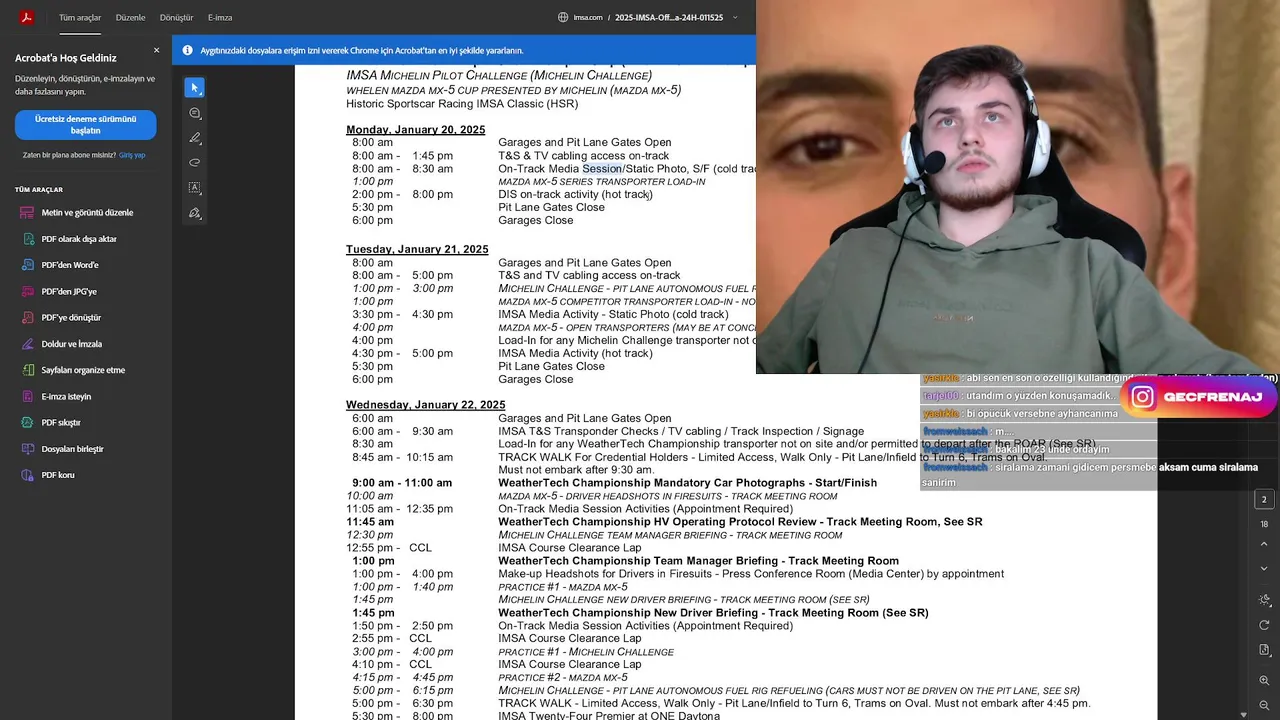The width and height of the screenshot is (1280, 720).
Task: Open PDF olarak dışa aktar tool
Action: 70,239
